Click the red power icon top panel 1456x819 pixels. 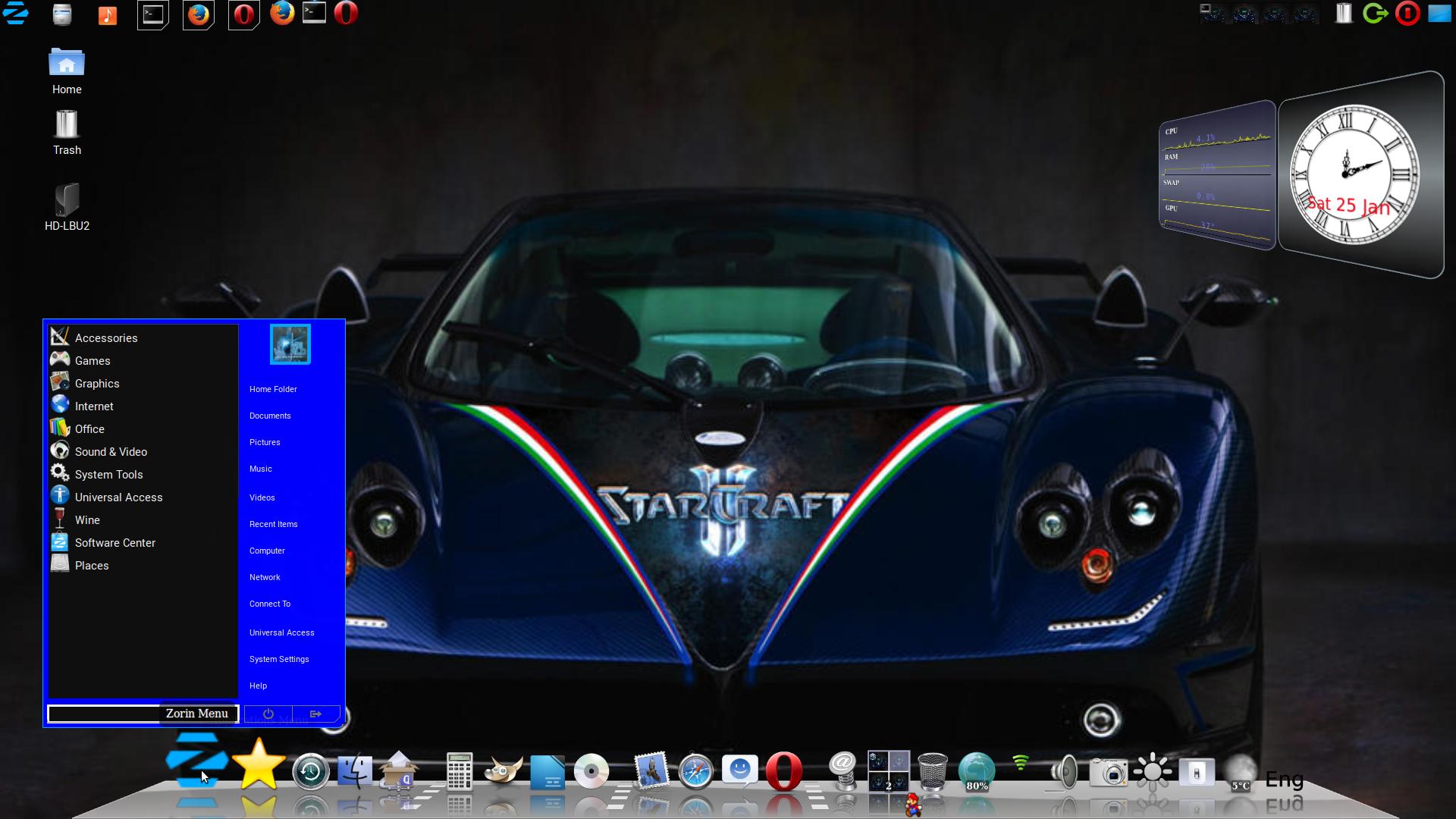coord(1407,14)
